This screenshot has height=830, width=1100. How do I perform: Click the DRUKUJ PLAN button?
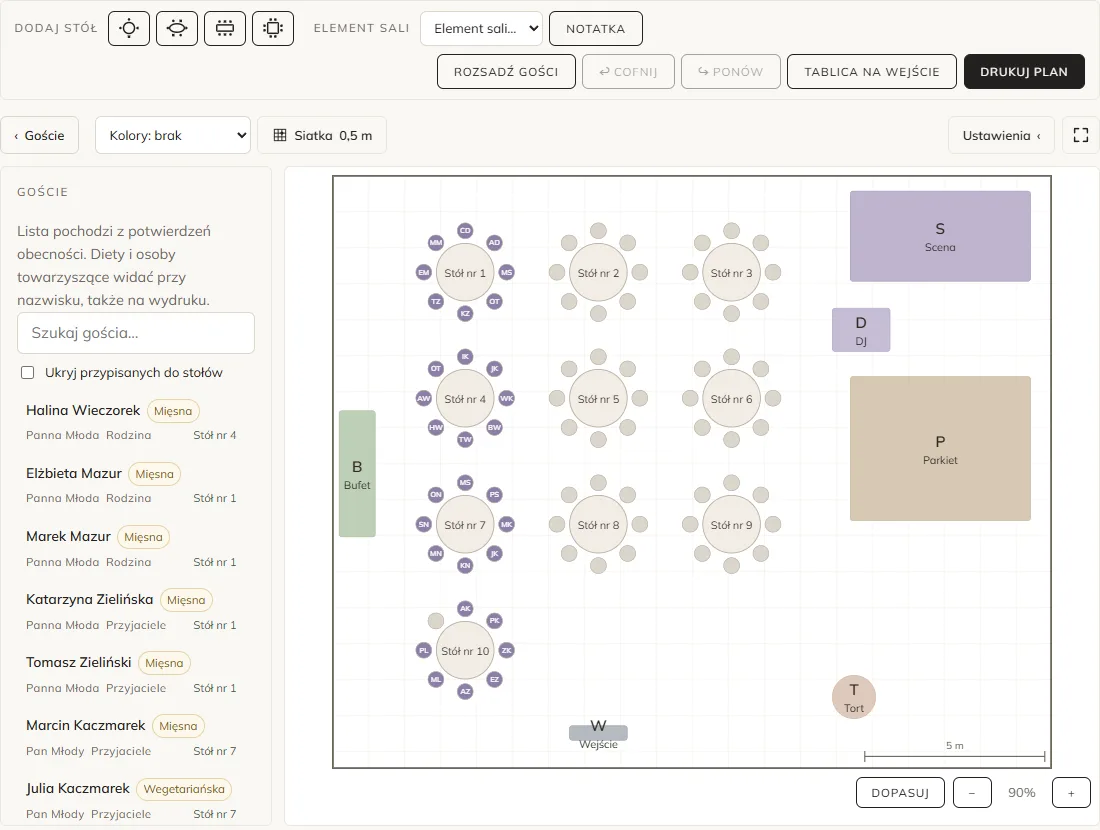pos(1024,72)
